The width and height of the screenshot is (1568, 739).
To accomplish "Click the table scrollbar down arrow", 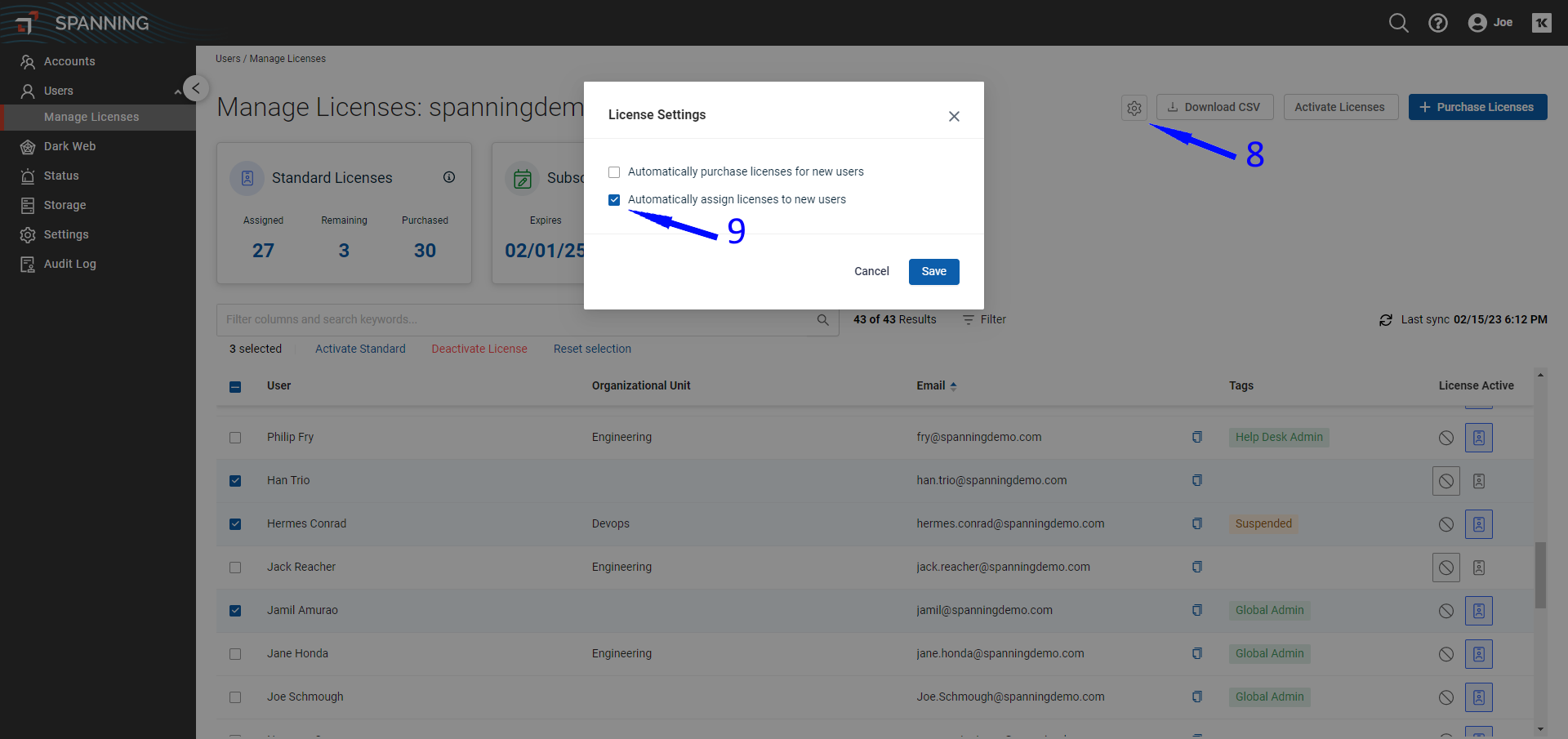I will pos(1540,729).
